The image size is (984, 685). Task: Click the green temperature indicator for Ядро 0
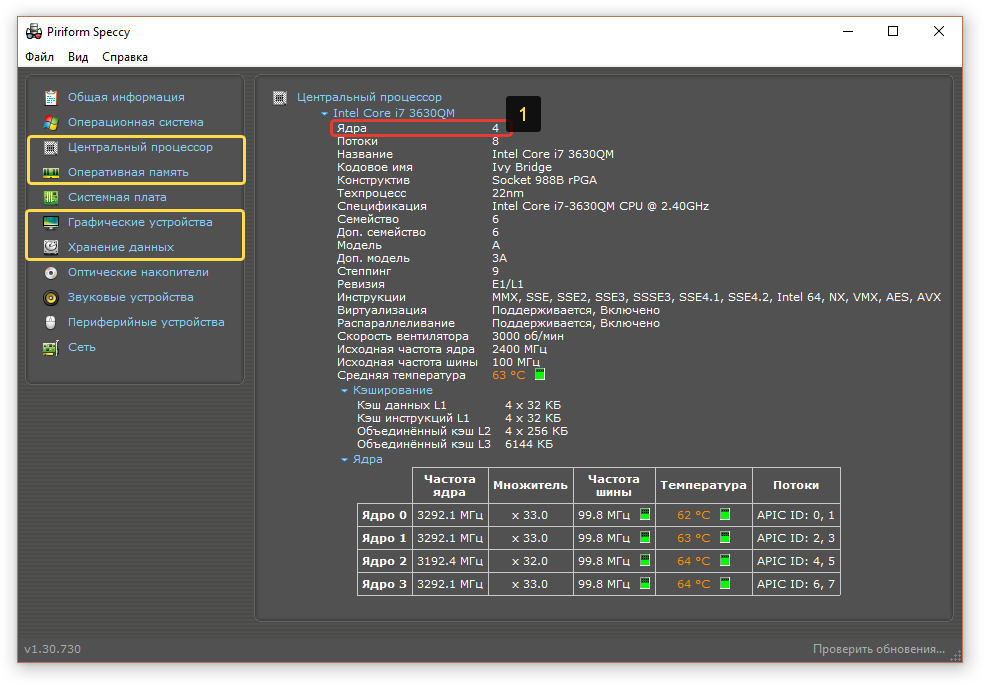(725, 514)
